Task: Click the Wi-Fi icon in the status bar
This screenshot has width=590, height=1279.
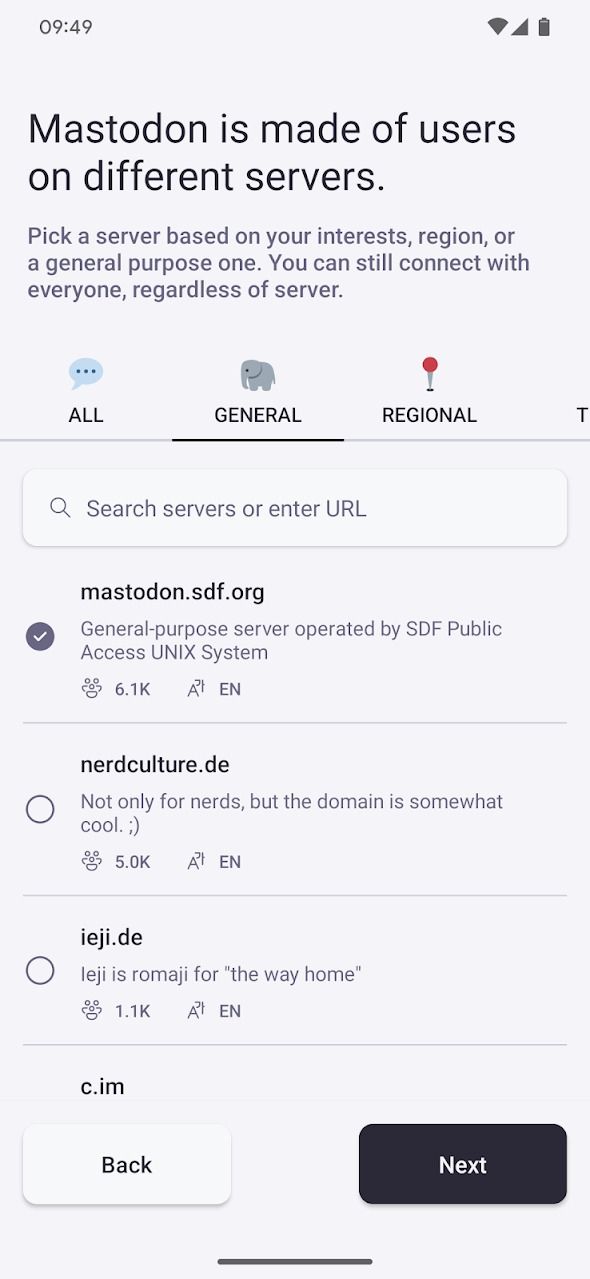Action: [x=497, y=27]
